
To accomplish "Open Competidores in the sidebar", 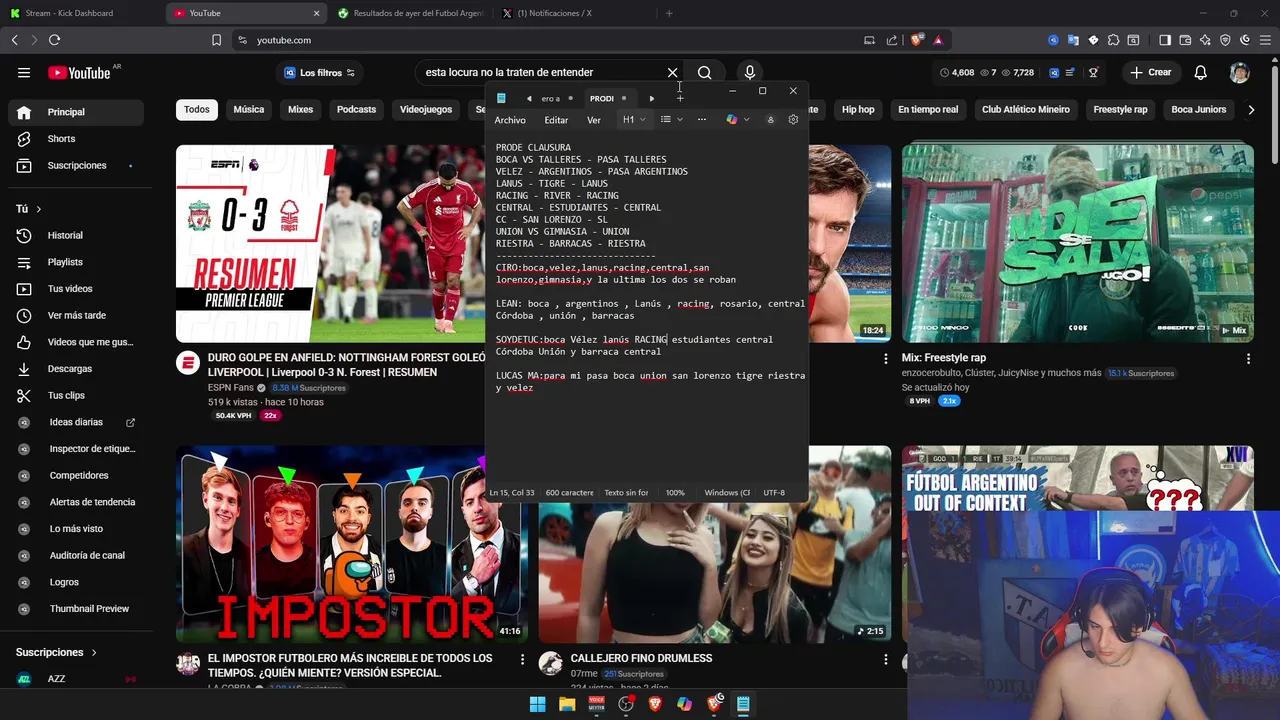I will [75, 476].
